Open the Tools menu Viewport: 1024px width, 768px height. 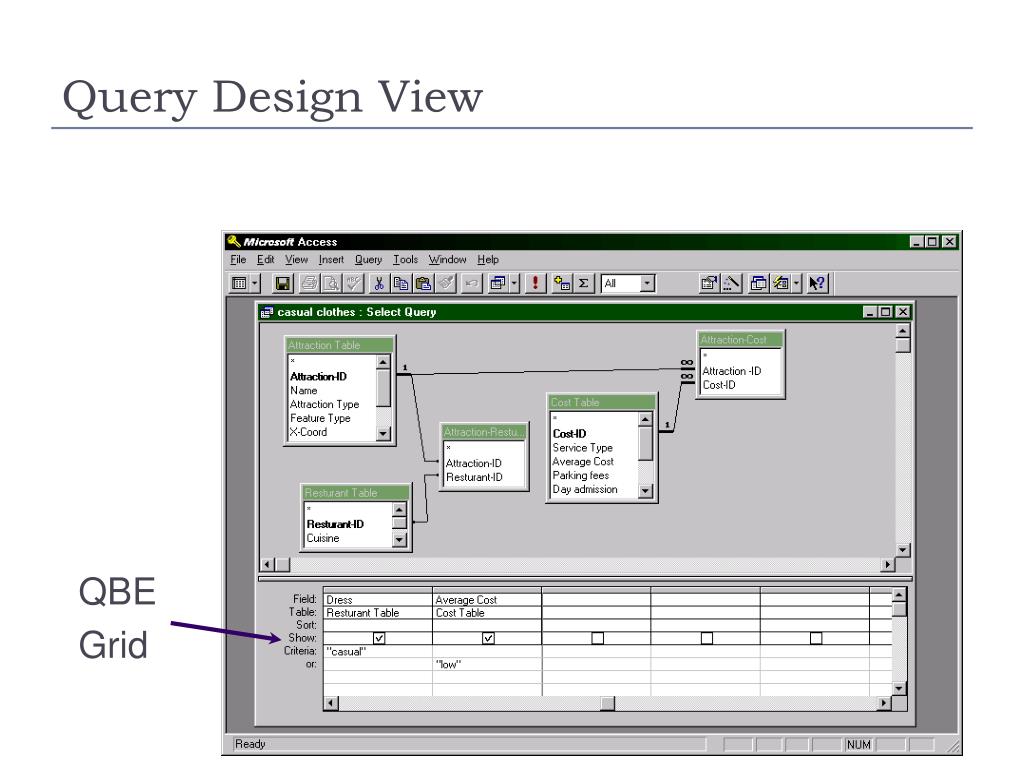tap(406, 259)
